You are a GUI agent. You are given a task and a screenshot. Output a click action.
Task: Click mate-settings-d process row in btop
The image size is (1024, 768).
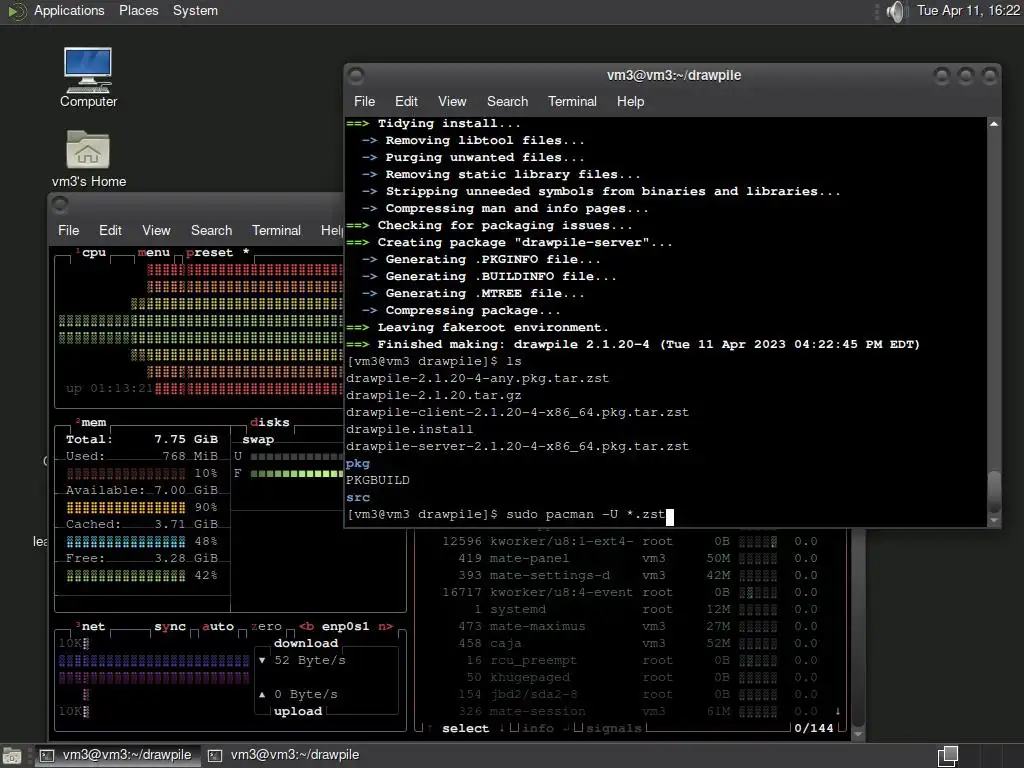630,575
